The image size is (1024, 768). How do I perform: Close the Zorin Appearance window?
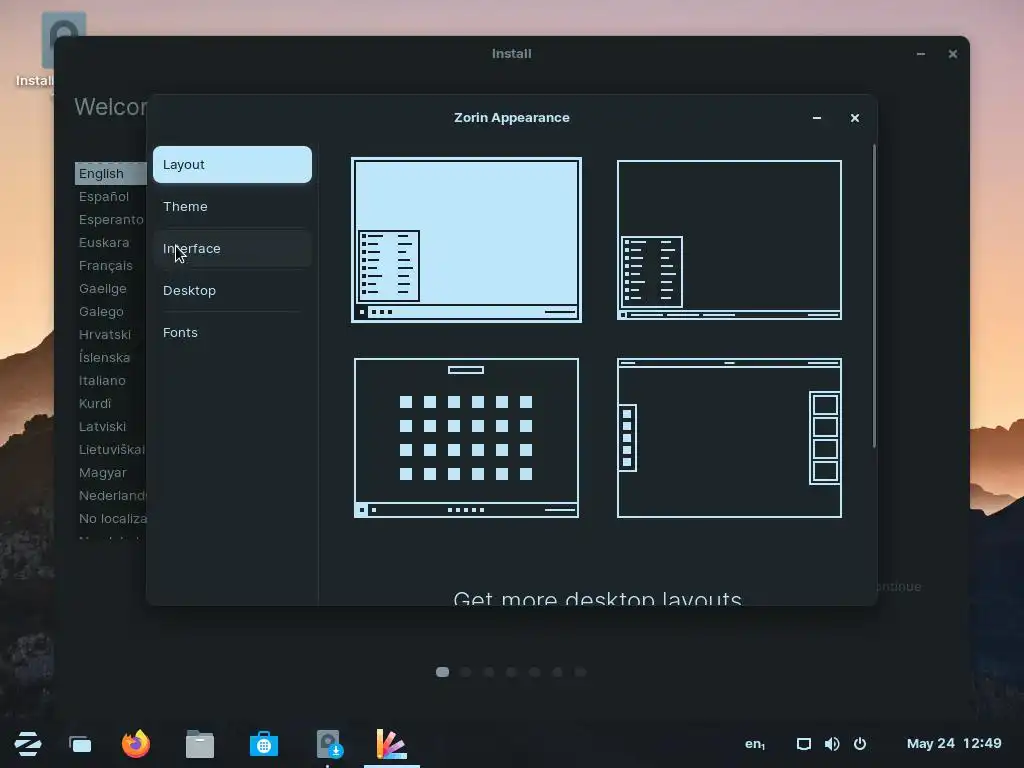855,118
